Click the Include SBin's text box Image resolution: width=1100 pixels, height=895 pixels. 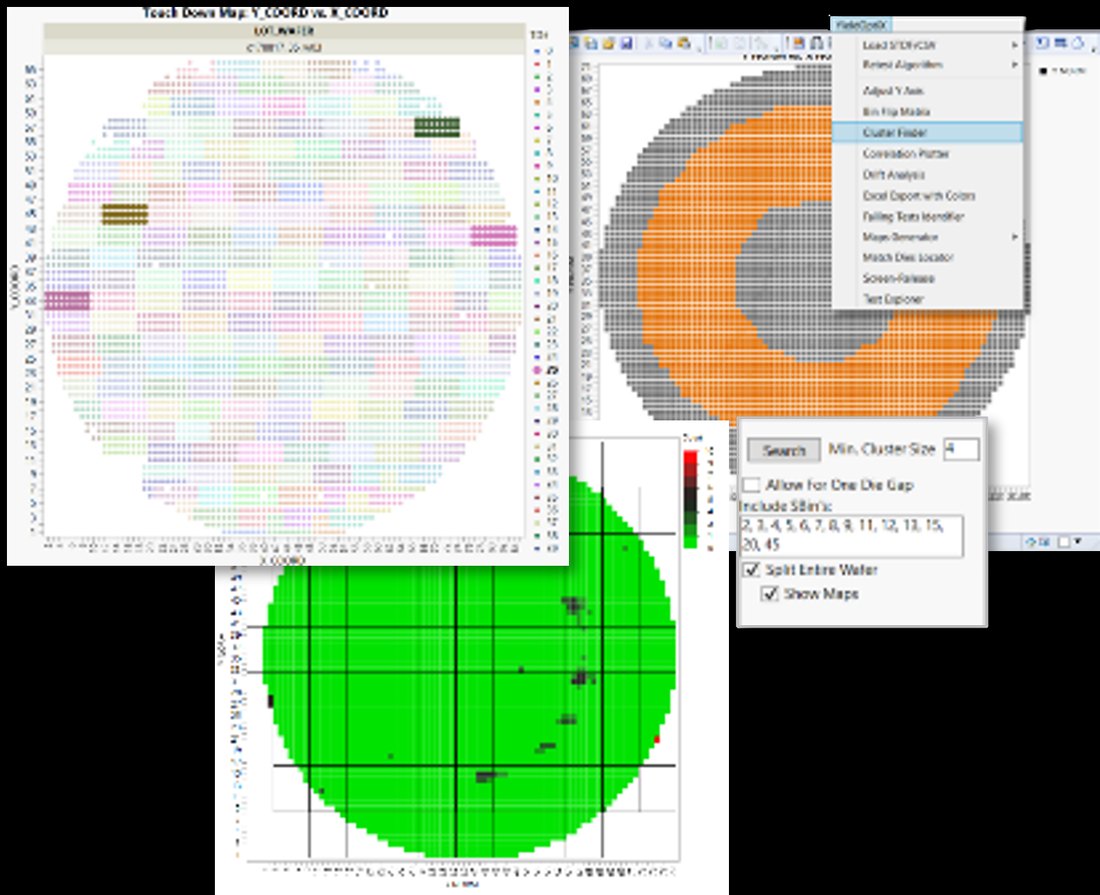tap(851, 536)
